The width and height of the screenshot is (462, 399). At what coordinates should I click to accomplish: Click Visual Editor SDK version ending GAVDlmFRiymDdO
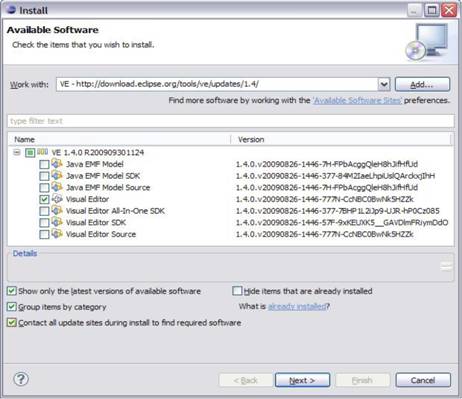coord(342,222)
